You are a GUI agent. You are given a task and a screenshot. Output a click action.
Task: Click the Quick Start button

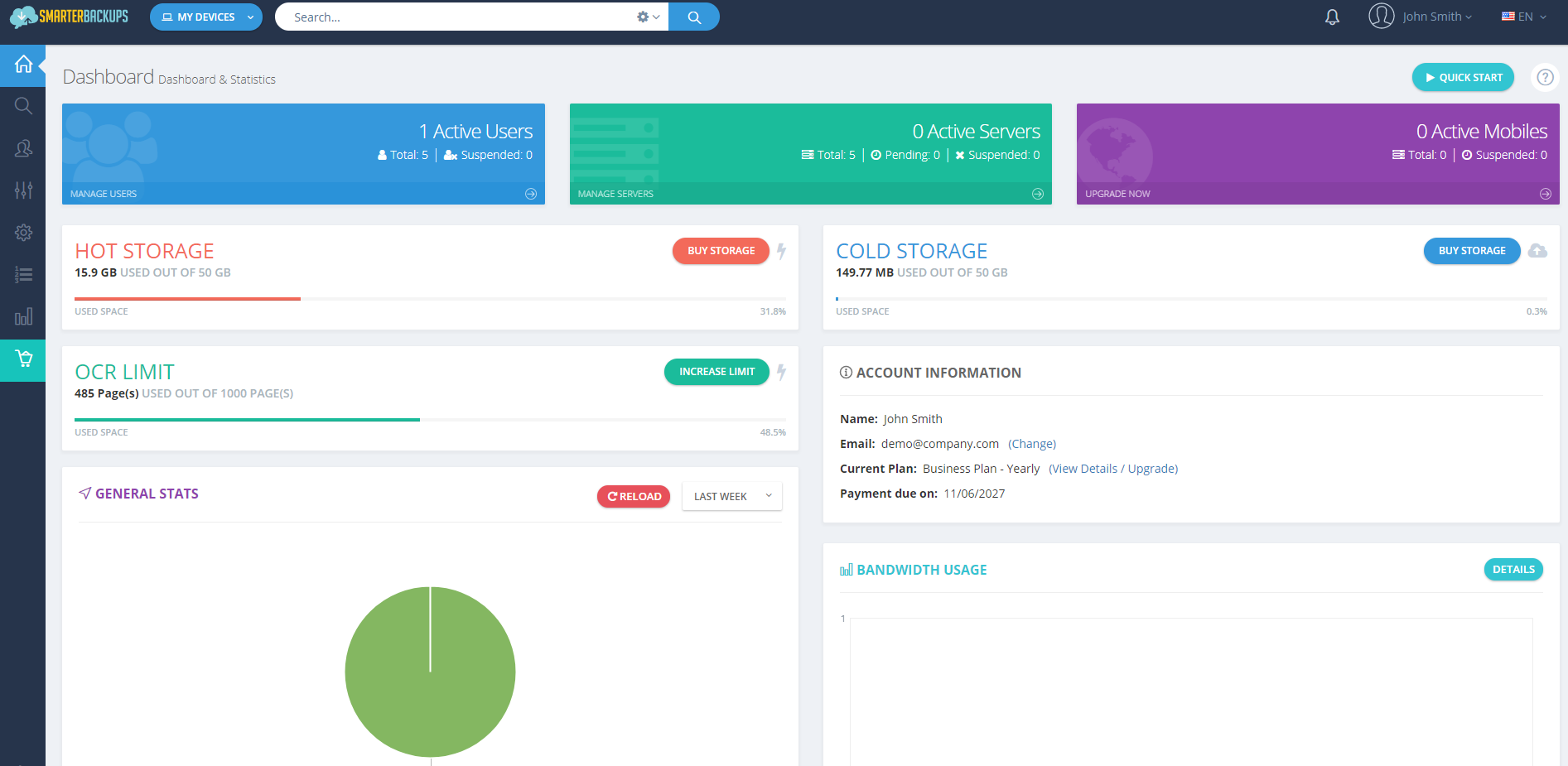coord(1463,77)
